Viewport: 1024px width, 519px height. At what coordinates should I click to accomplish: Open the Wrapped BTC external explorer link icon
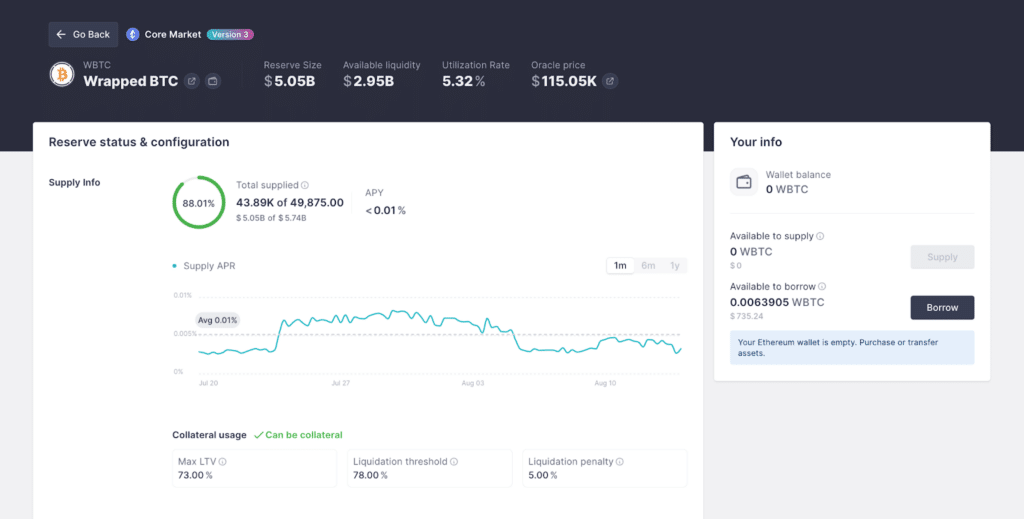click(191, 81)
